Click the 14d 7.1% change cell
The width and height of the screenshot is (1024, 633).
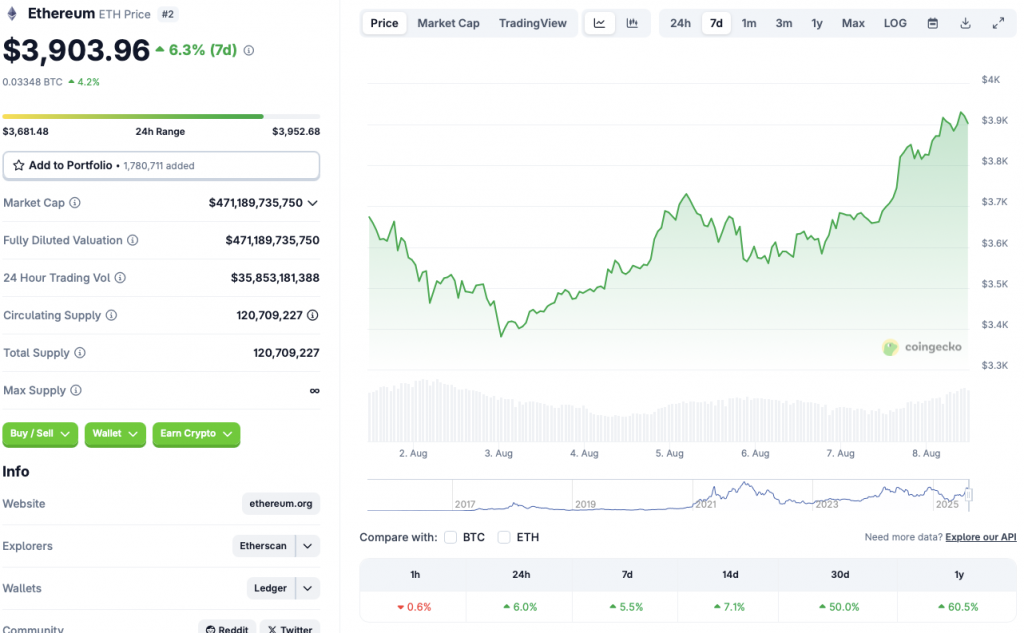[730, 607]
